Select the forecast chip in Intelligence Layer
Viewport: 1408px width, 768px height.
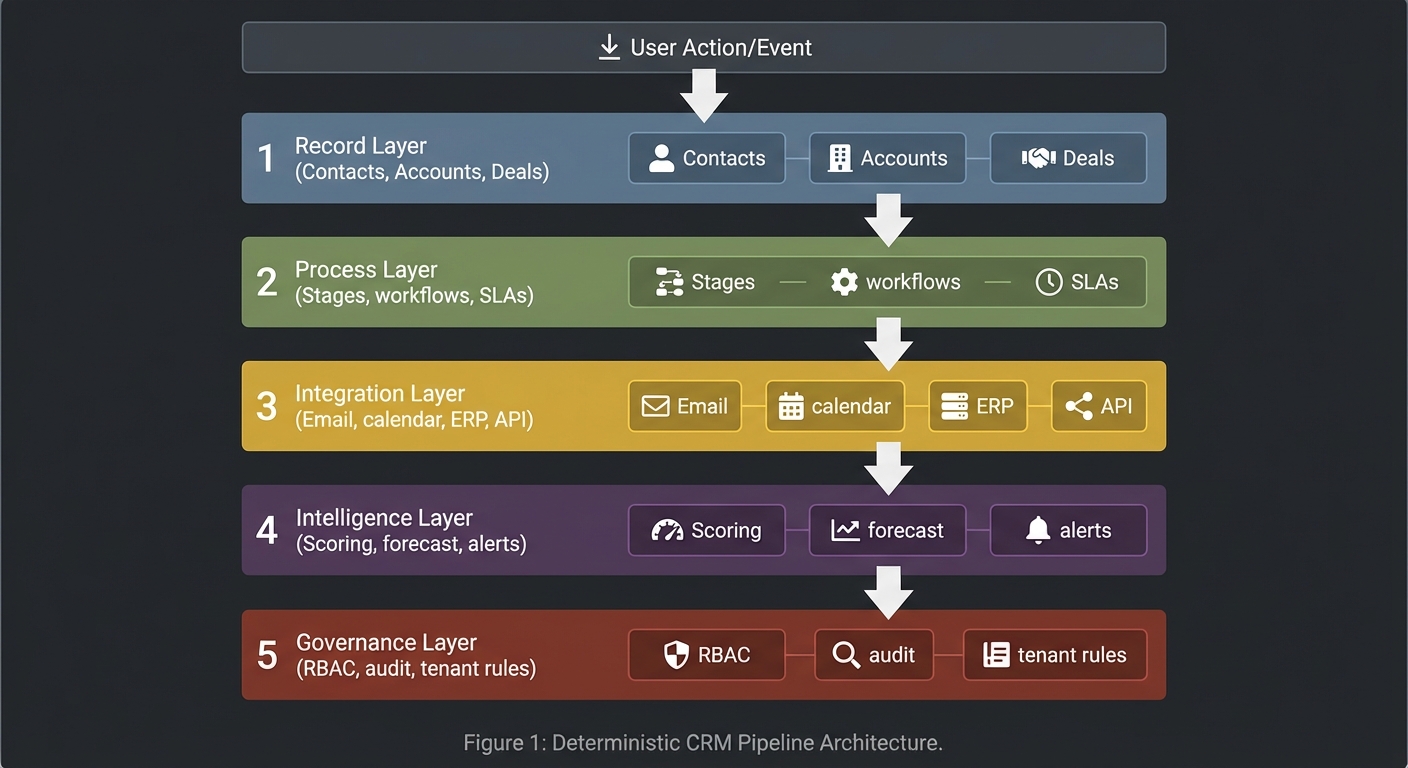coord(887,530)
